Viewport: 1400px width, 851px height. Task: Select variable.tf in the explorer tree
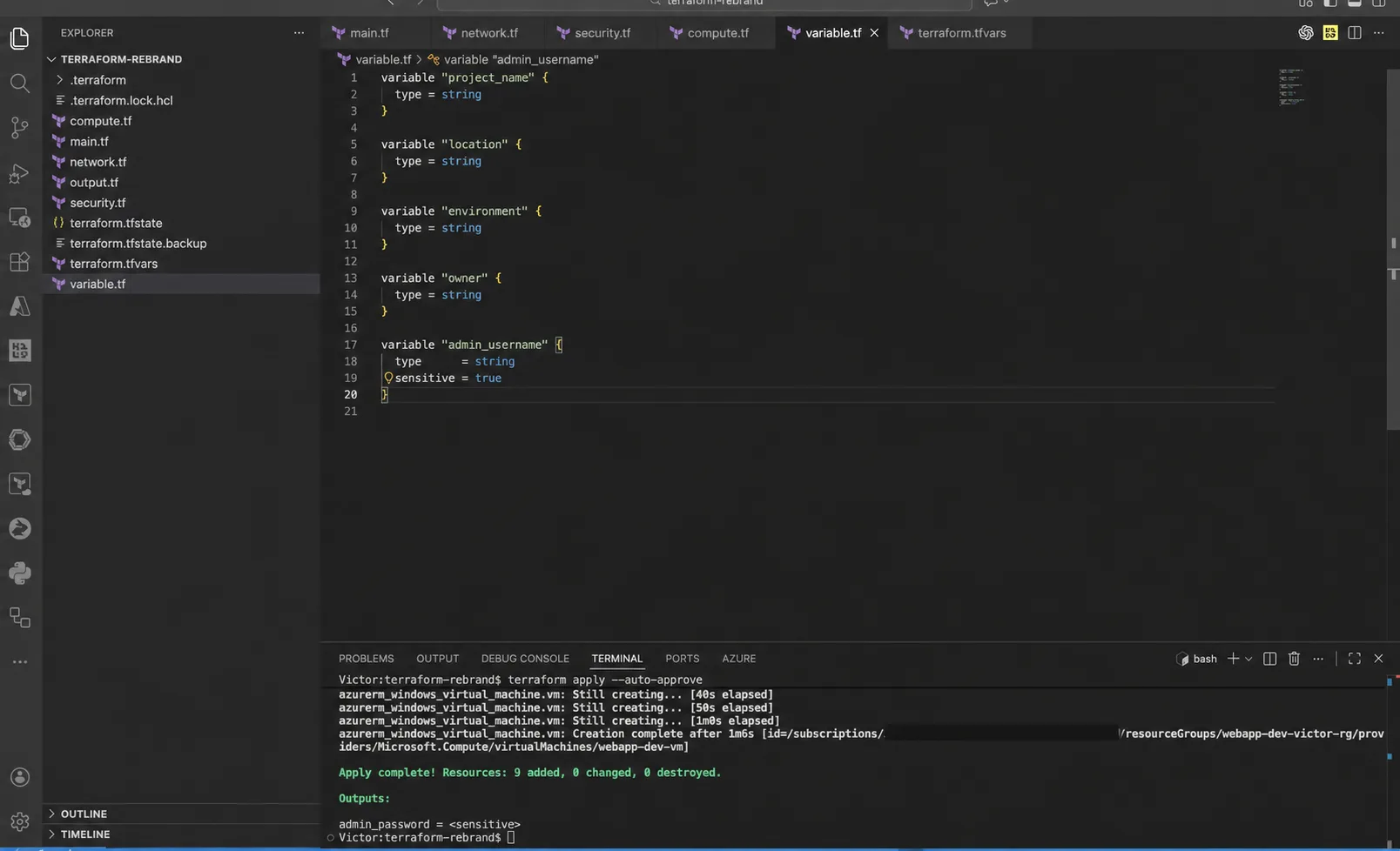tap(182, 284)
